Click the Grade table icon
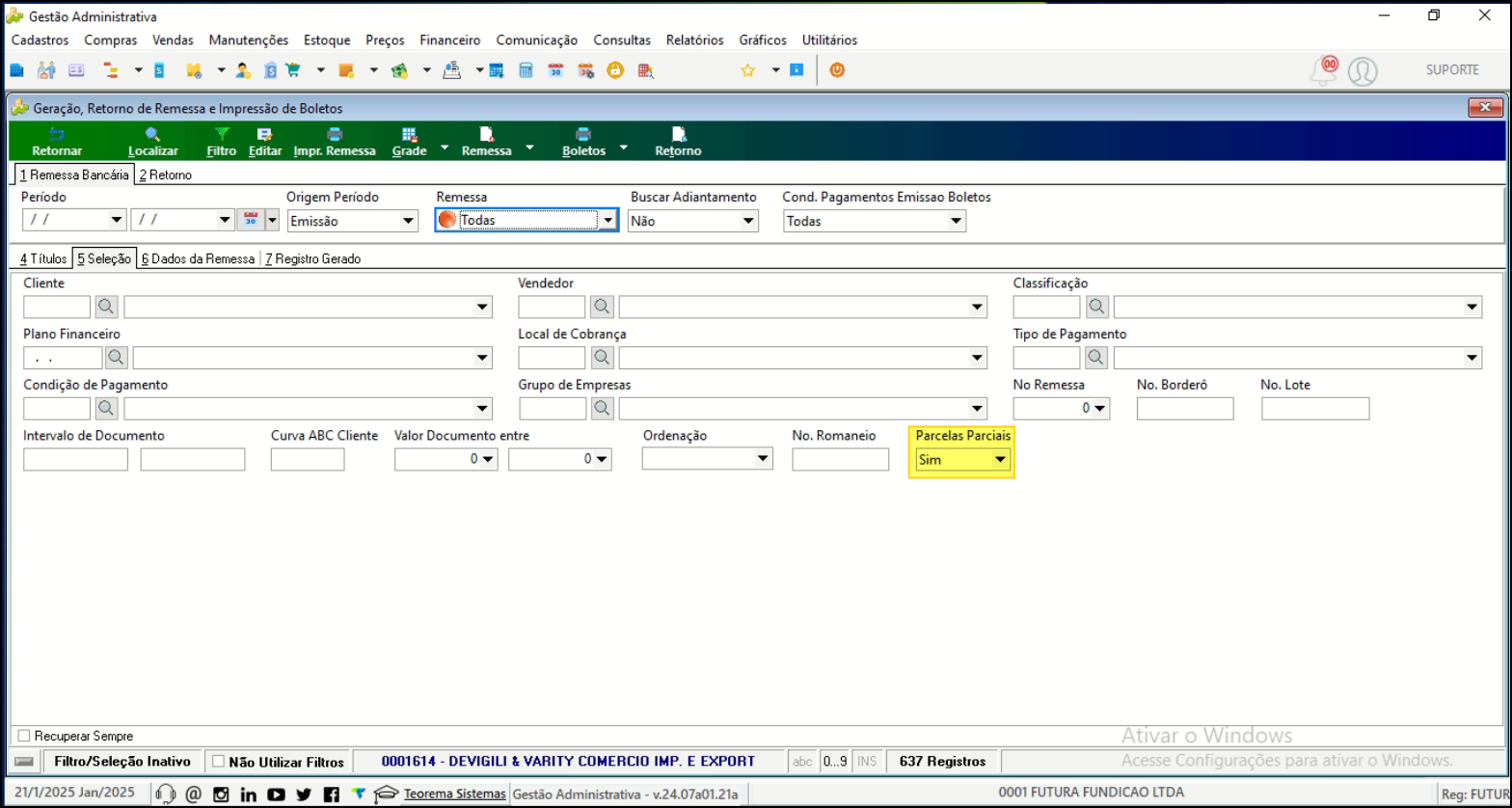1512x808 pixels. 409,134
